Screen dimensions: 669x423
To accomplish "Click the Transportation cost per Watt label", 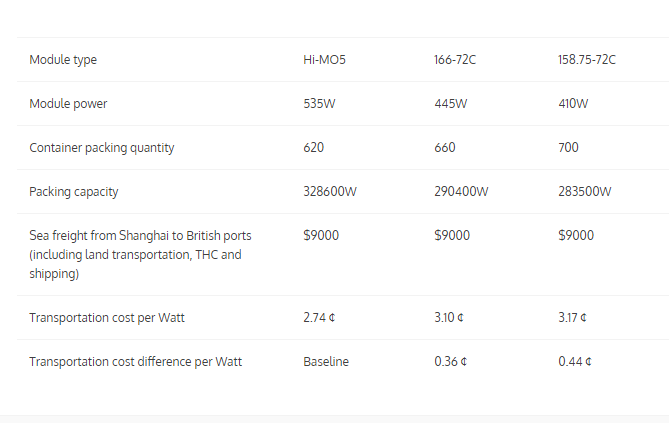I will [x=107, y=318].
